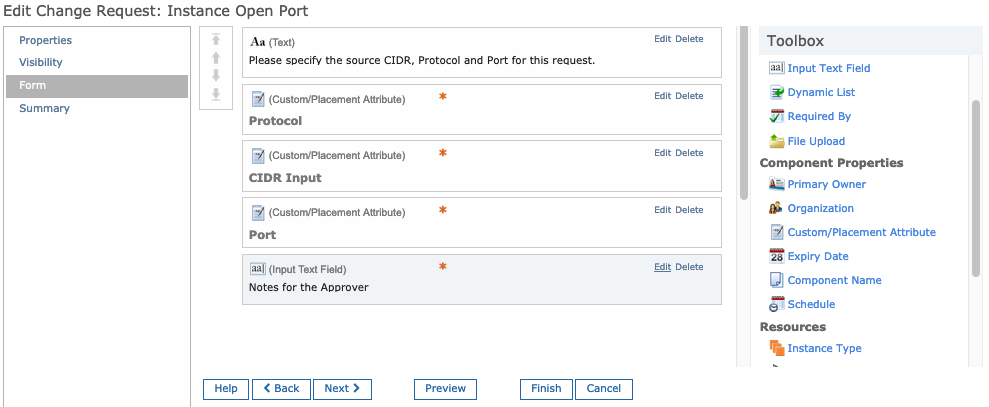
Task: Click the Preview button
Action: 445,389
